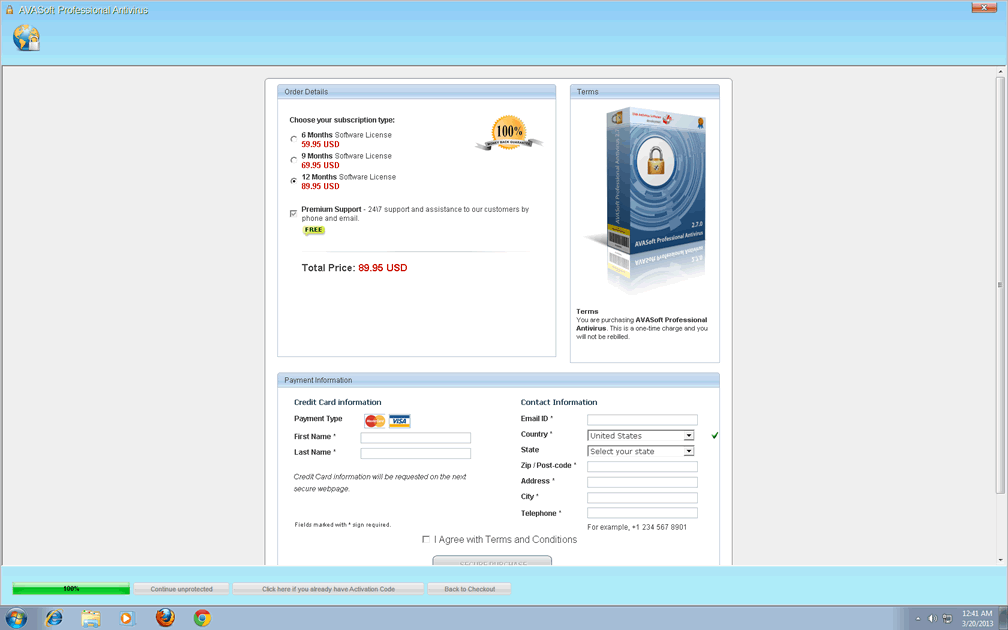Launch Firefox from the taskbar
1008x630 pixels.
(x=165, y=618)
